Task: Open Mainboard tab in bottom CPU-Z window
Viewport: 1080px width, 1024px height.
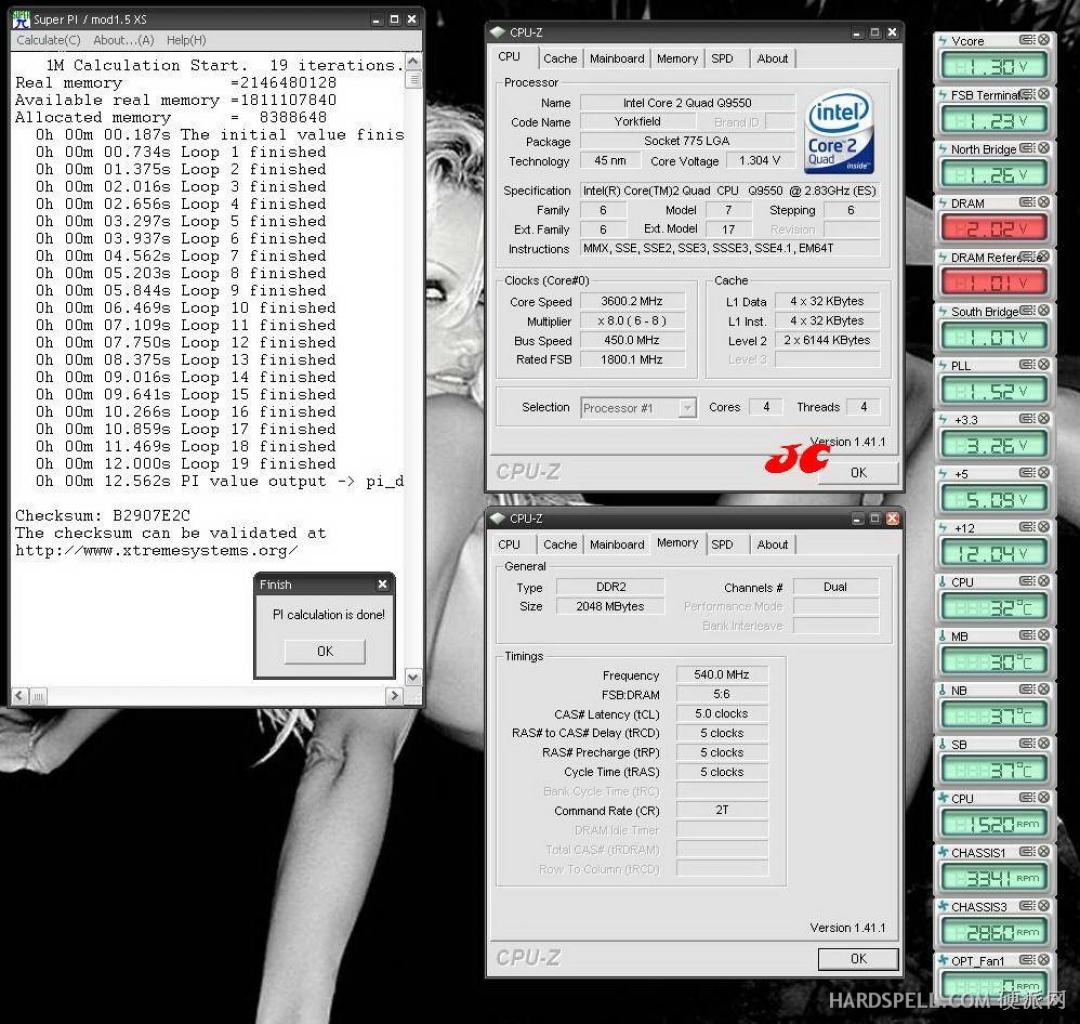Action: coord(617,544)
